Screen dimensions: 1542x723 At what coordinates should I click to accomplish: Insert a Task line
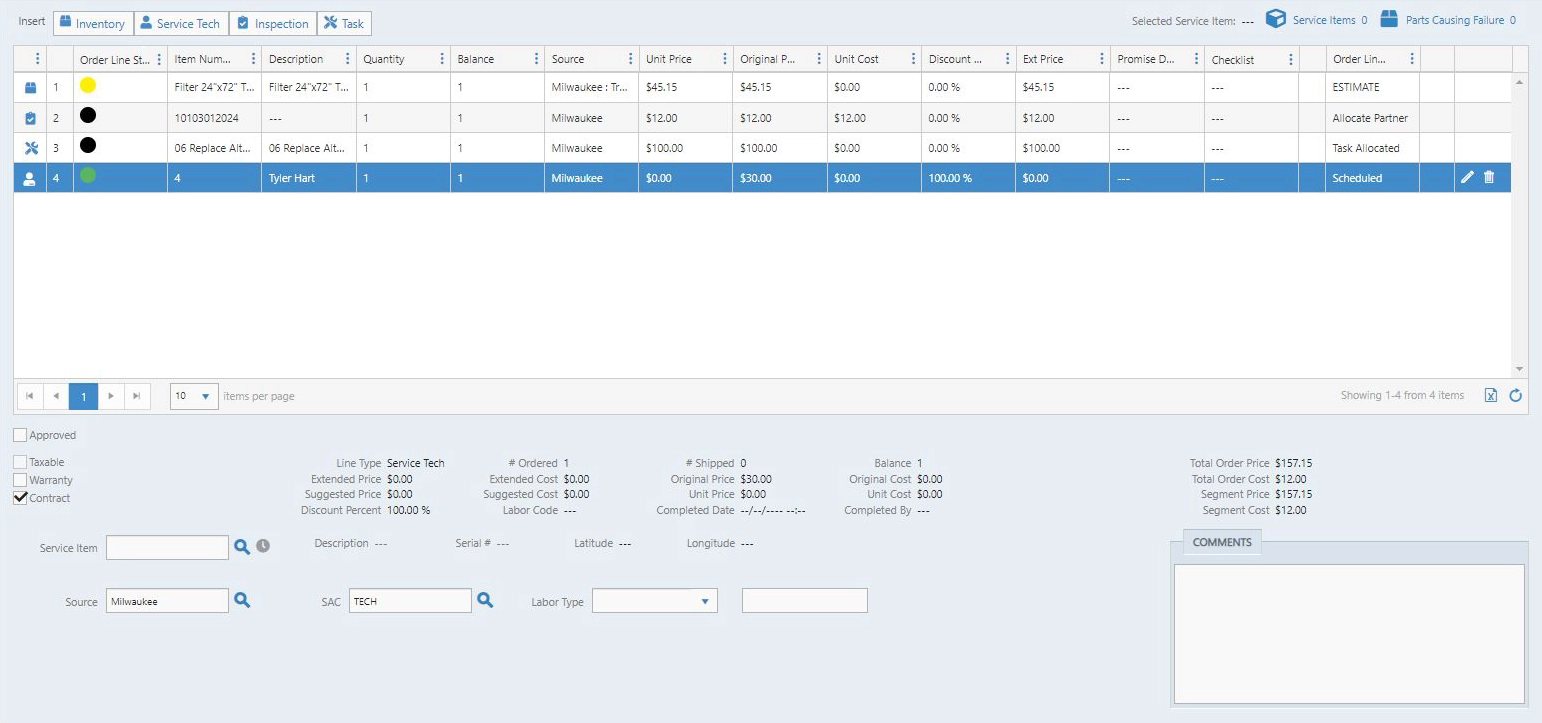[x=344, y=23]
